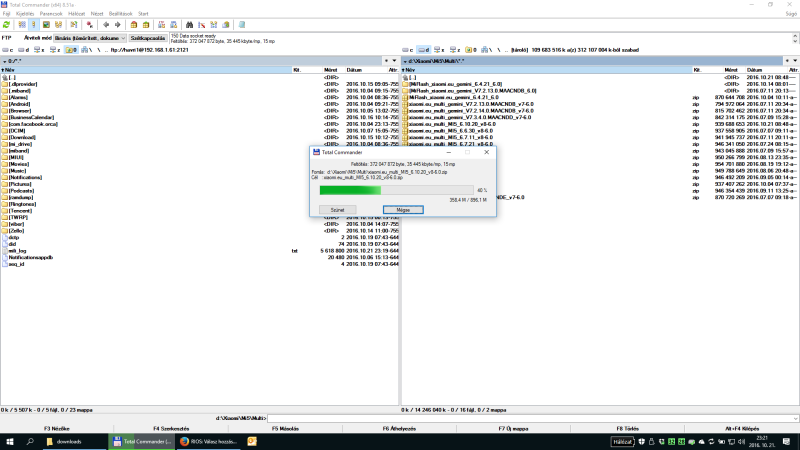The image size is (800, 450).
Task: Click the unpack files toolbar icon
Action: (x=146, y=24)
